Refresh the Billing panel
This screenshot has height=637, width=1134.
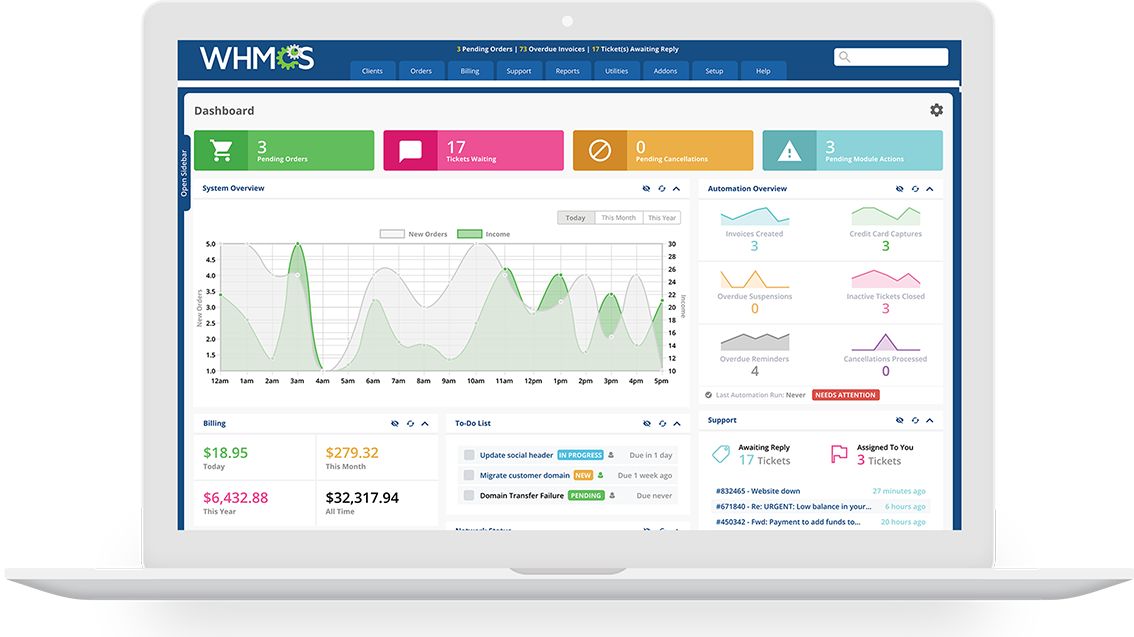pyautogui.click(x=410, y=424)
